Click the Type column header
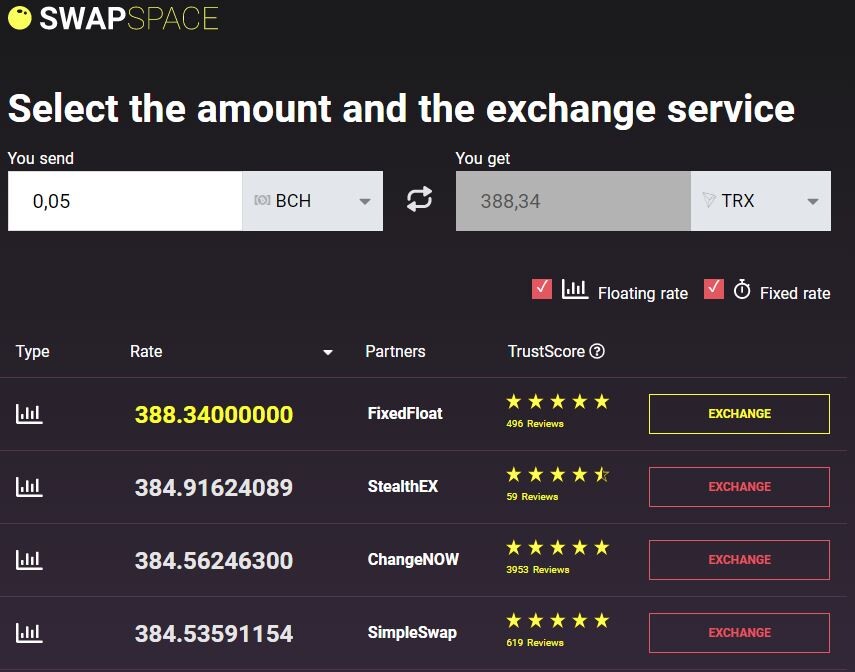This screenshot has height=672, width=855. 32,351
